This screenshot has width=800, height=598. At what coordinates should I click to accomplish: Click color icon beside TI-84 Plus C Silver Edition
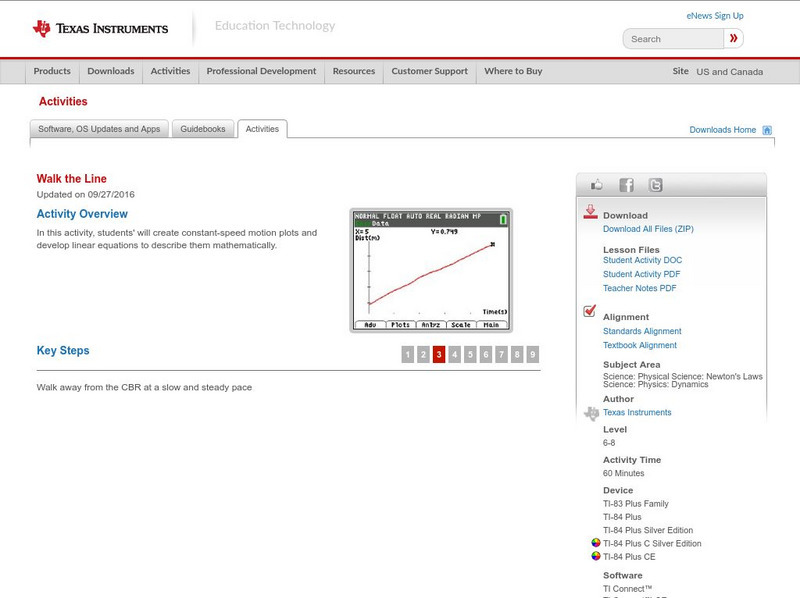click(x=595, y=543)
